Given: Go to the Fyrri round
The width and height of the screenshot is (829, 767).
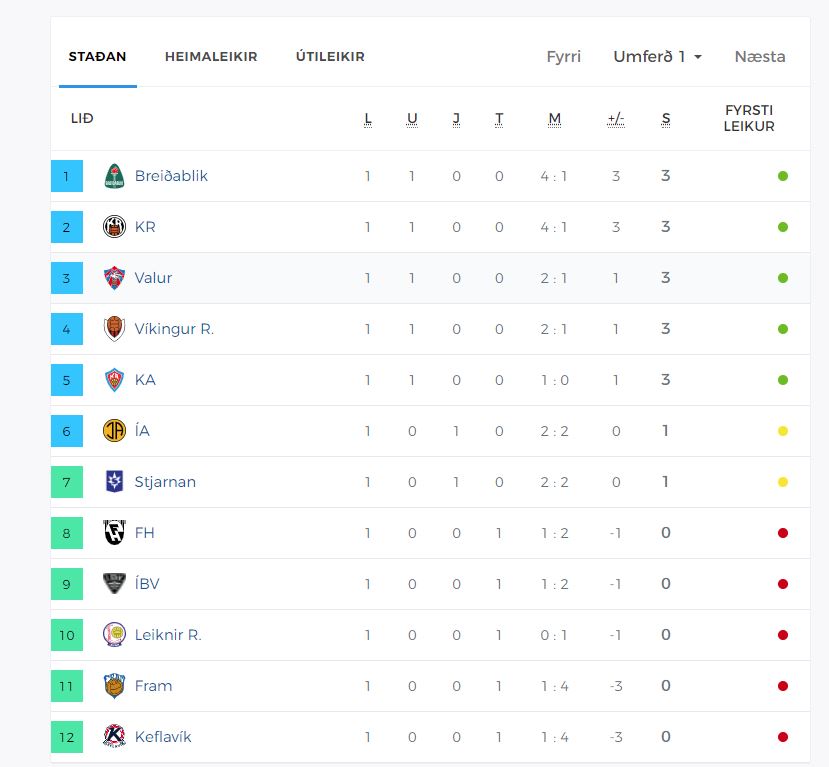Looking at the screenshot, I should pyautogui.click(x=564, y=57).
